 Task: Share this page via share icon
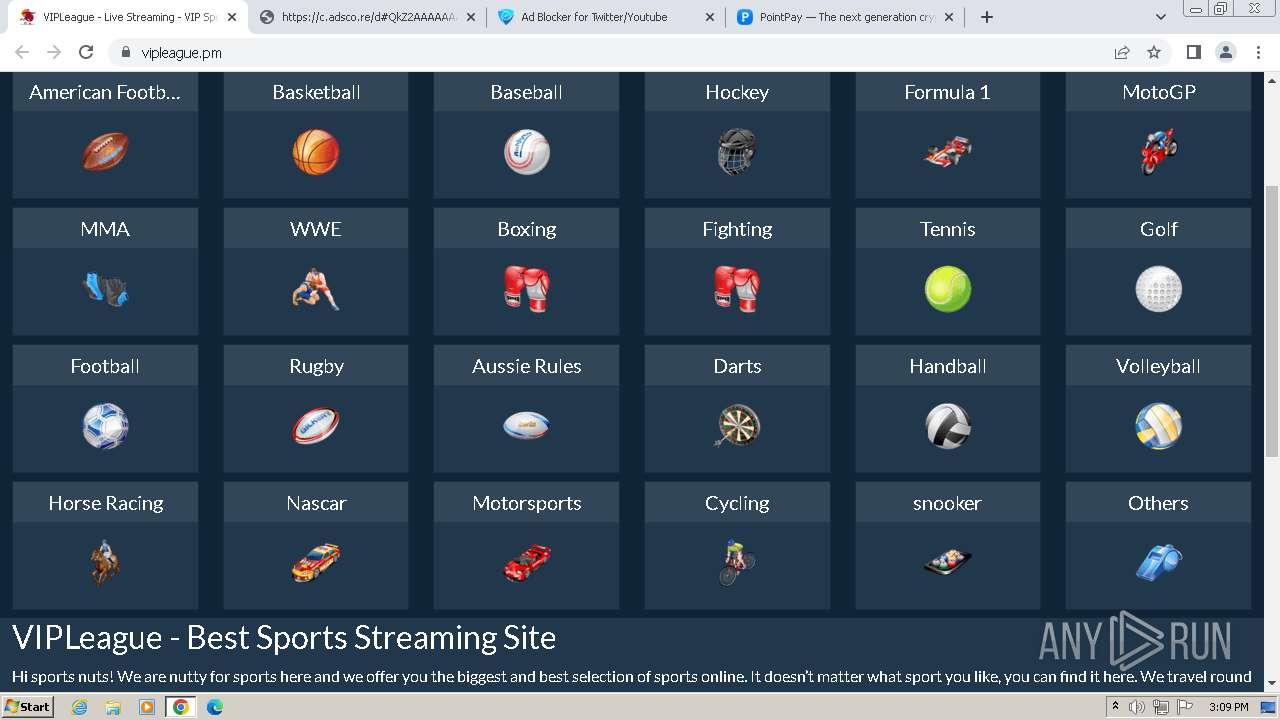[x=1122, y=52]
